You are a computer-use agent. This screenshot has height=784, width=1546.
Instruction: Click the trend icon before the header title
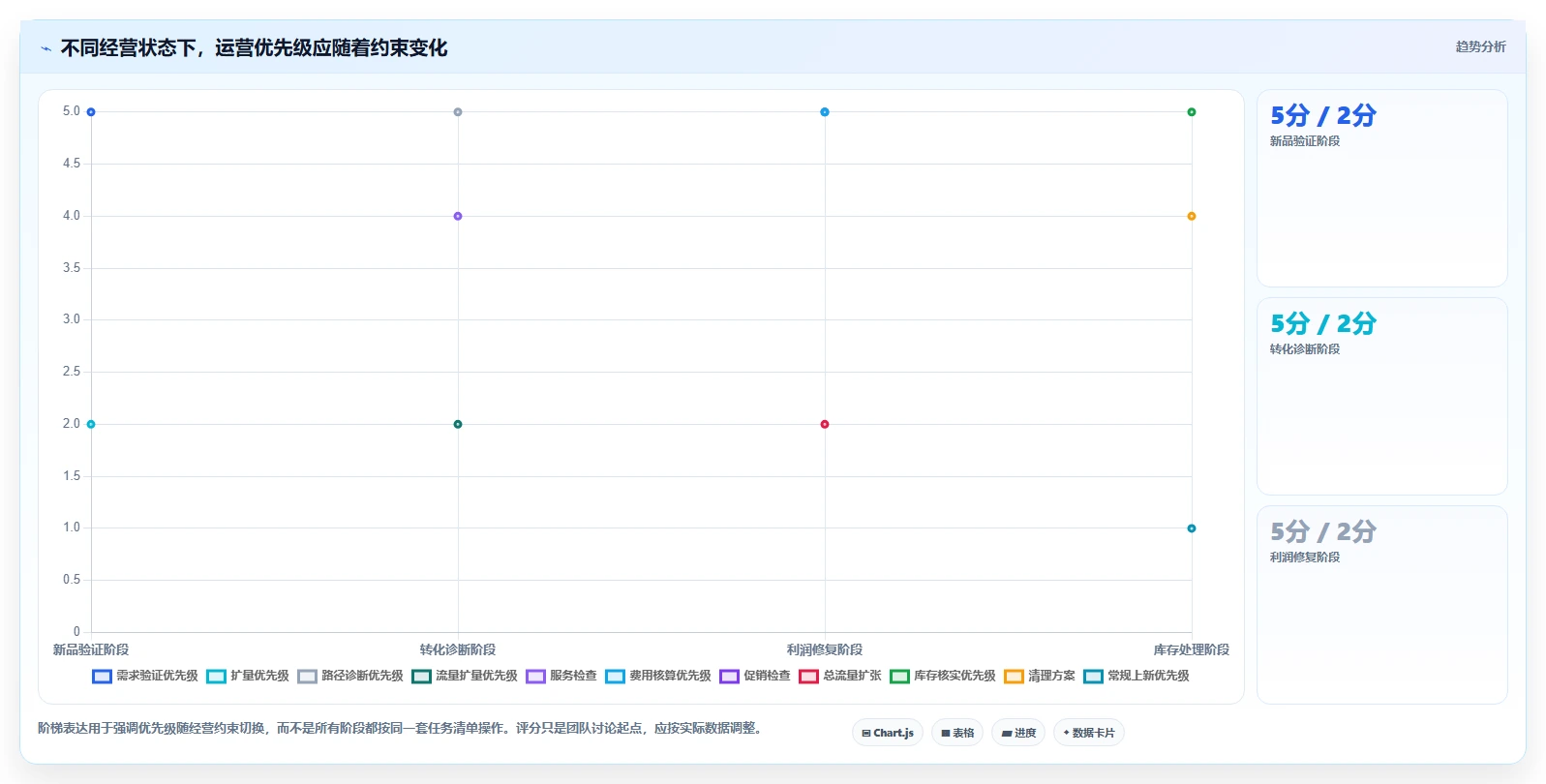pyautogui.click(x=45, y=48)
